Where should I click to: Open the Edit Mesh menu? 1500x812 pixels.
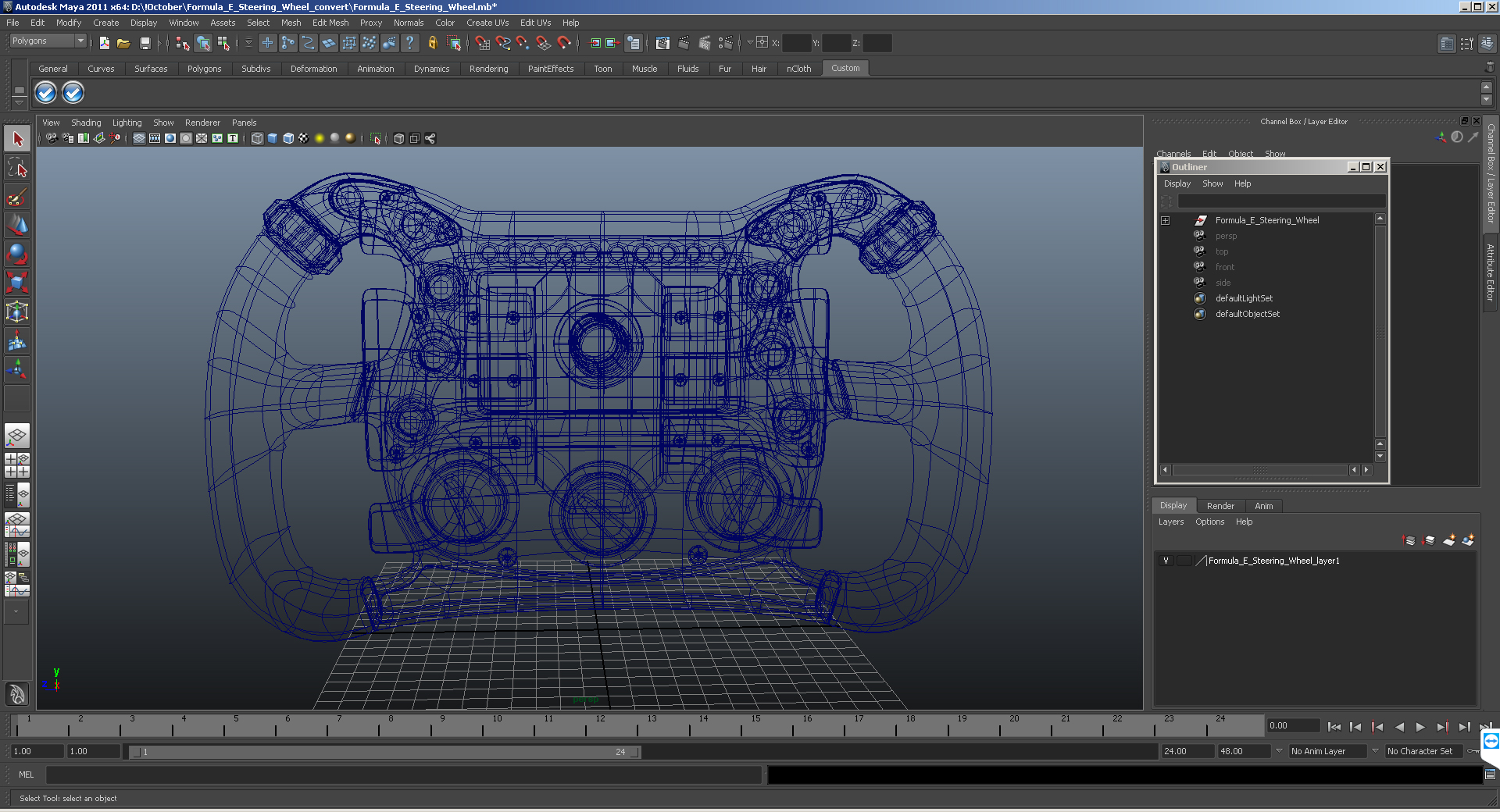[330, 23]
